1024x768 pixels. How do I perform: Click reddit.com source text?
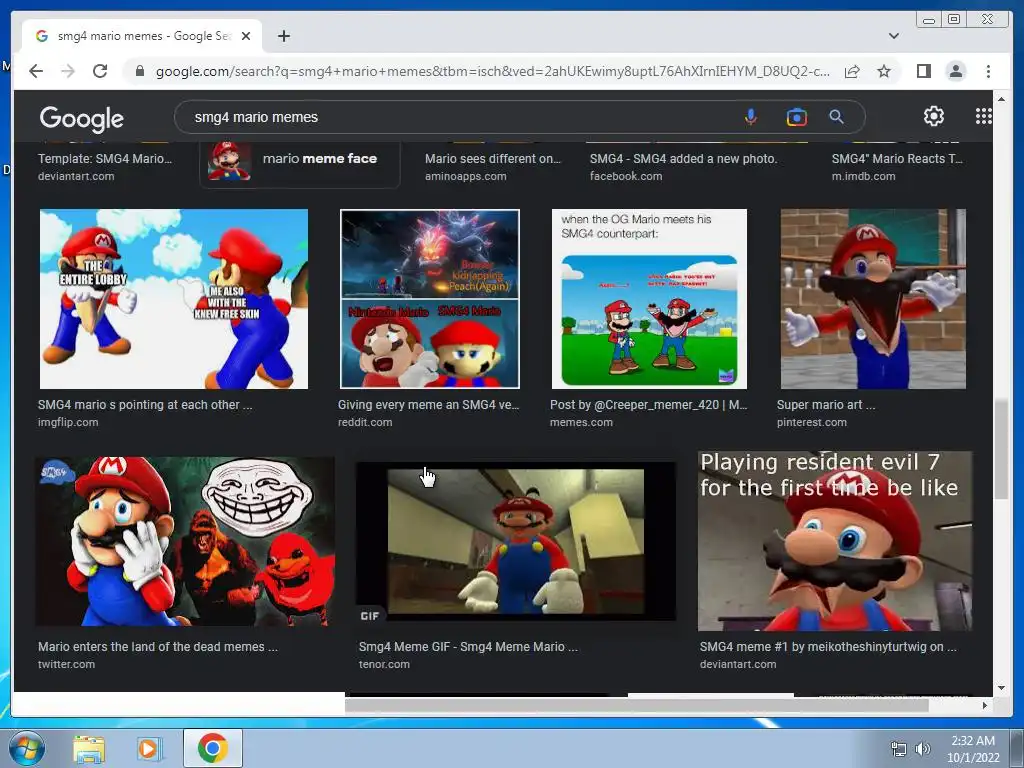365,422
